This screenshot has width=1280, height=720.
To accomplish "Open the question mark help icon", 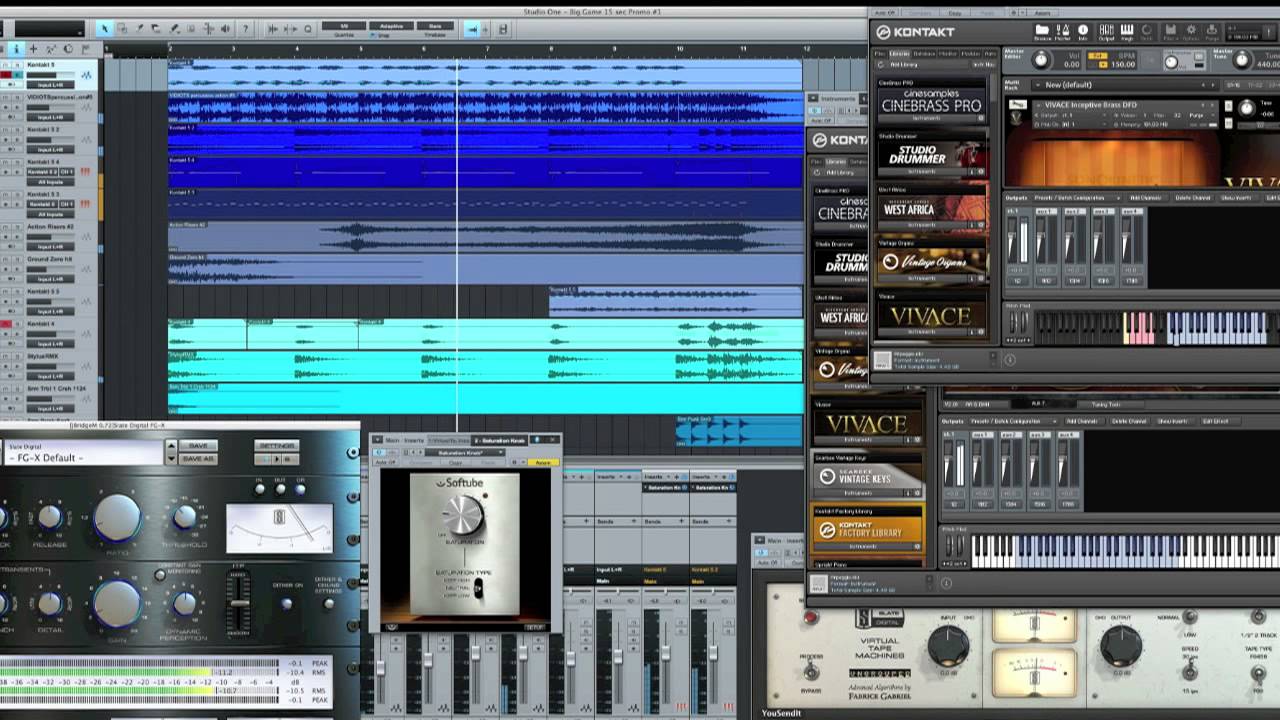I will click(x=245, y=28).
